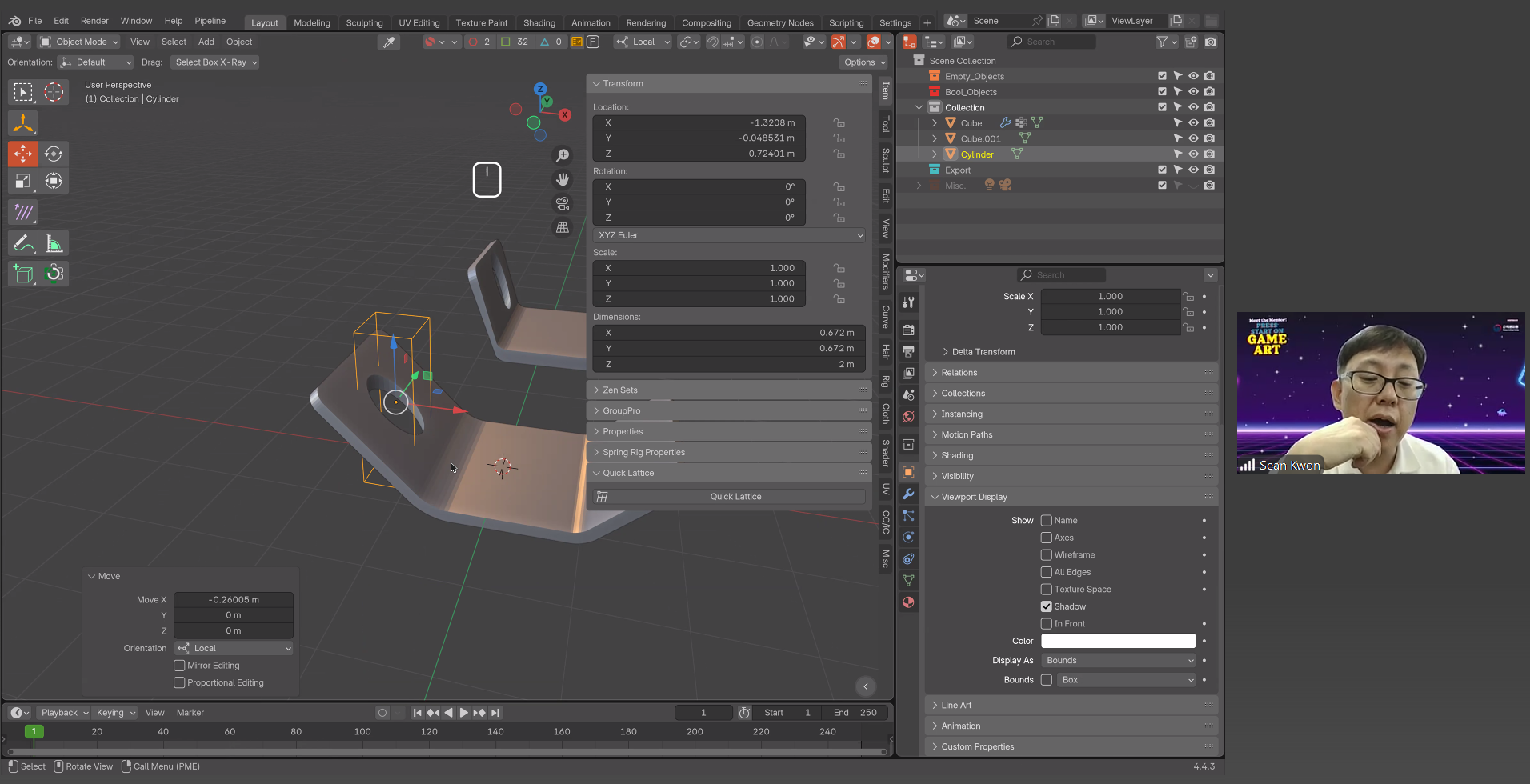Screen dimensions: 1530x784
Task: Select the Transform tool in toolbar
Action: click(x=54, y=181)
